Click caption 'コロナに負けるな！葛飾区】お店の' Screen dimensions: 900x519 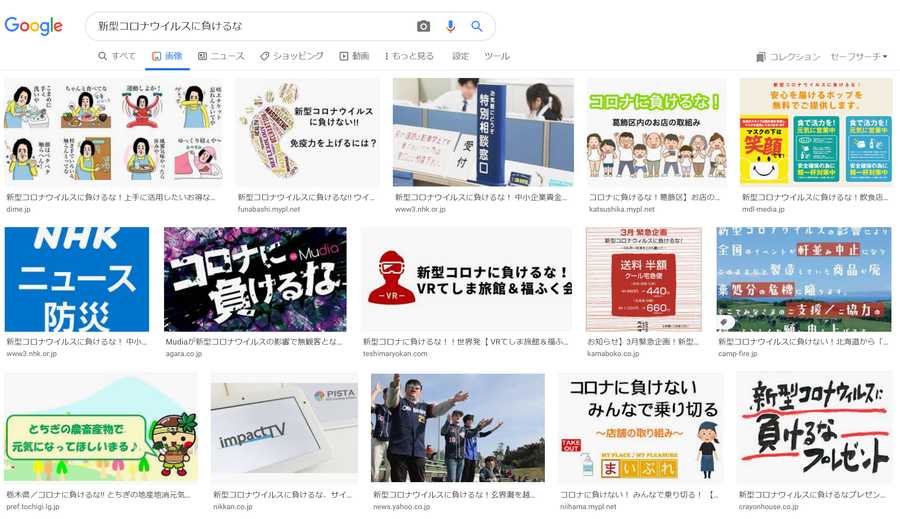[x=654, y=197]
